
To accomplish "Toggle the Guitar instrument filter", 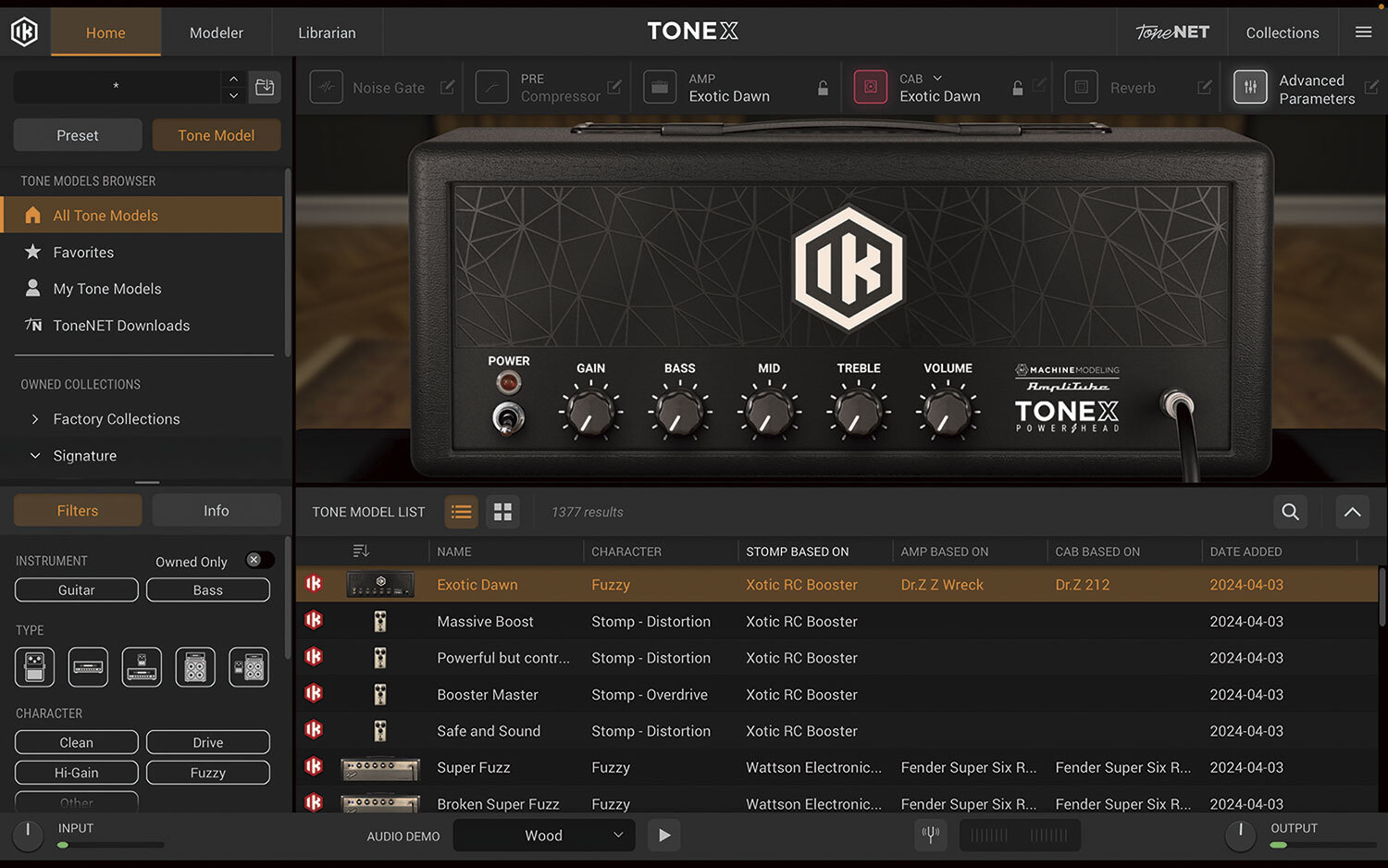I will pyautogui.click(x=77, y=590).
